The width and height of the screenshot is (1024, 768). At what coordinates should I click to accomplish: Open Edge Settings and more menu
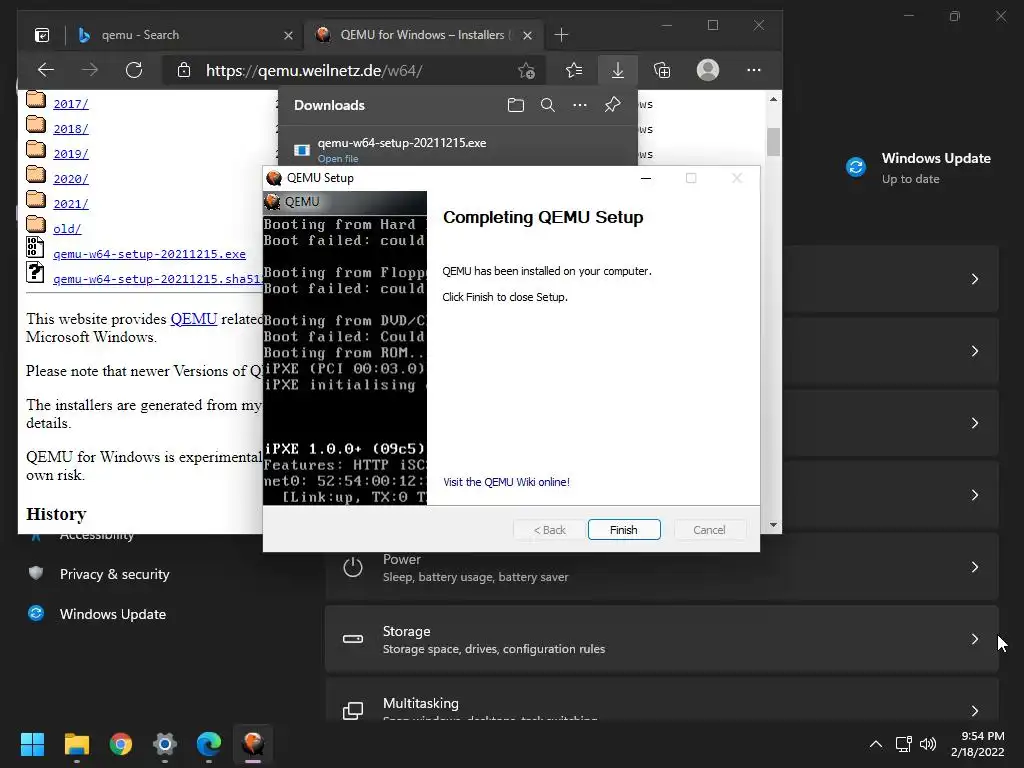pyautogui.click(x=754, y=70)
